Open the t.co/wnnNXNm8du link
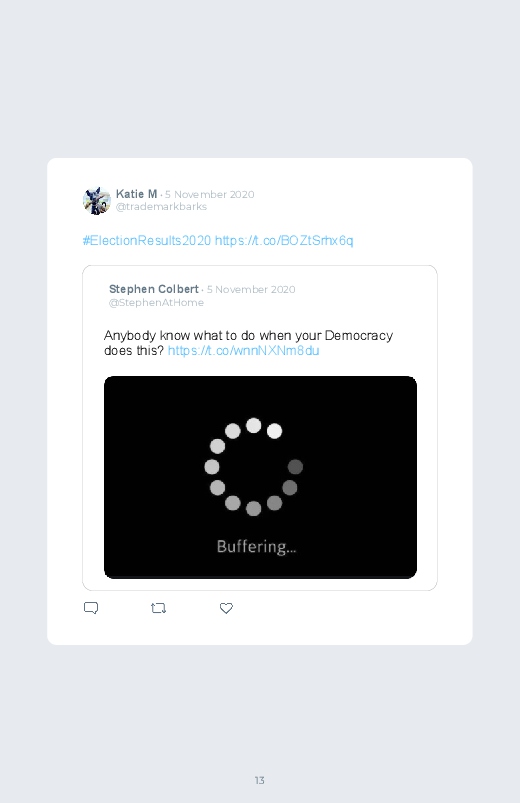Image resolution: width=520 pixels, height=803 pixels. pyautogui.click(x=243, y=350)
